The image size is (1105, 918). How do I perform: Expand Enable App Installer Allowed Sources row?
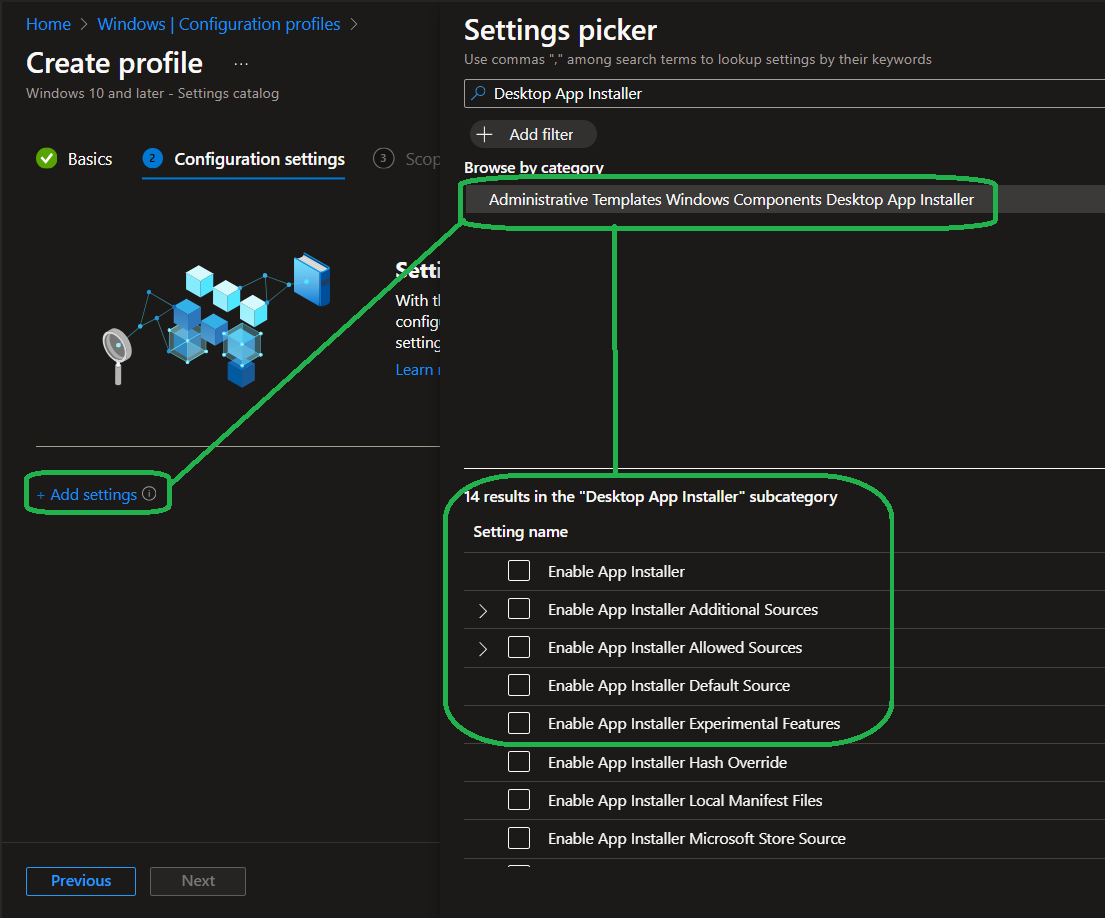click(x=483, y=649)
